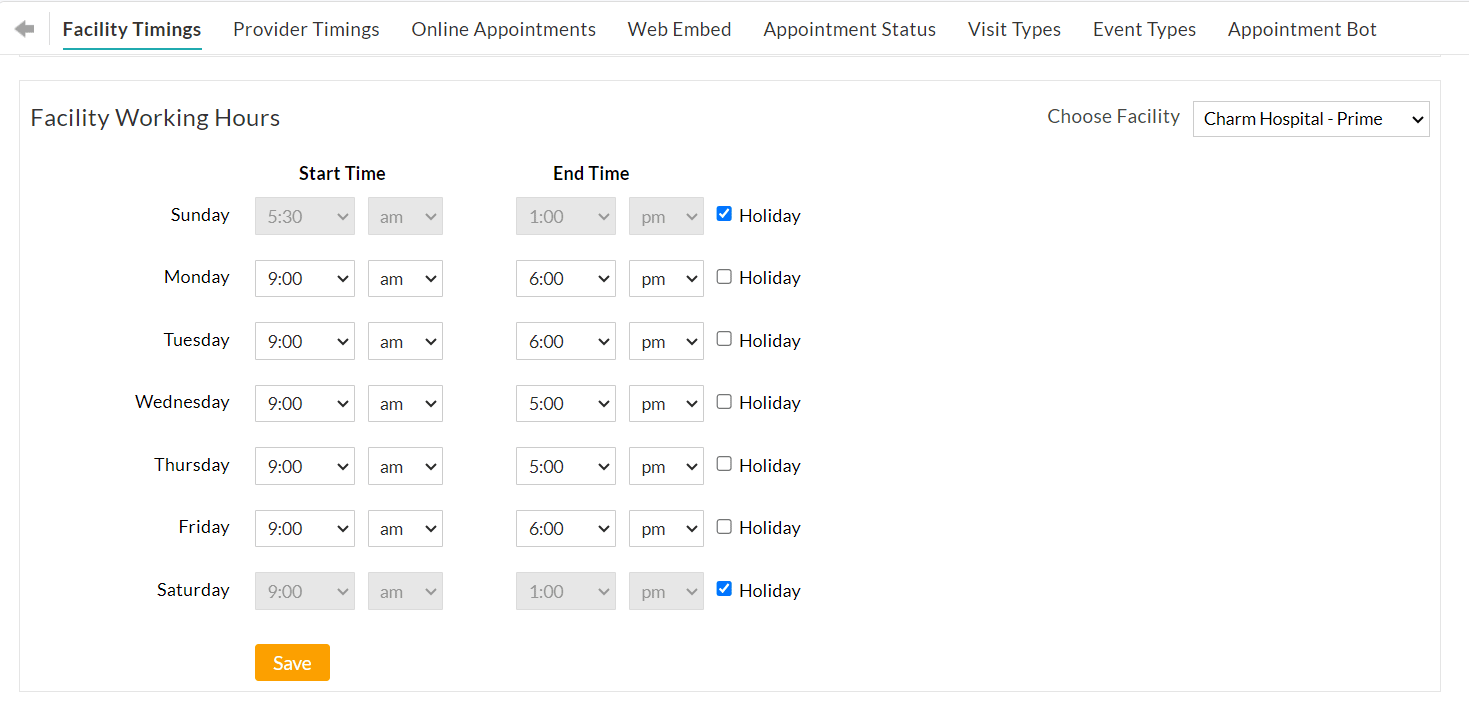Open Wednesday's end time dropdown
Viewport: 1469px width, 701px height.
[565, 403]
